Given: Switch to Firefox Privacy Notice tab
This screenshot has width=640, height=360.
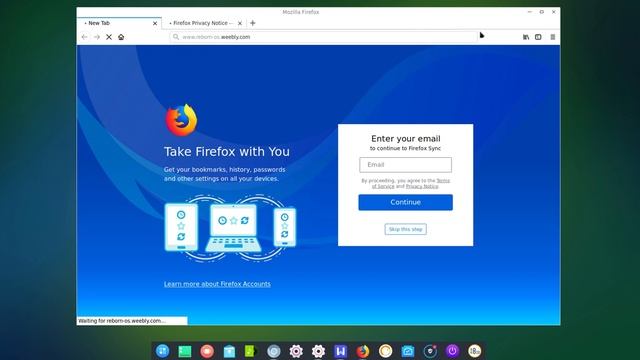Looking at the screenshot, I should click(205, 23).
